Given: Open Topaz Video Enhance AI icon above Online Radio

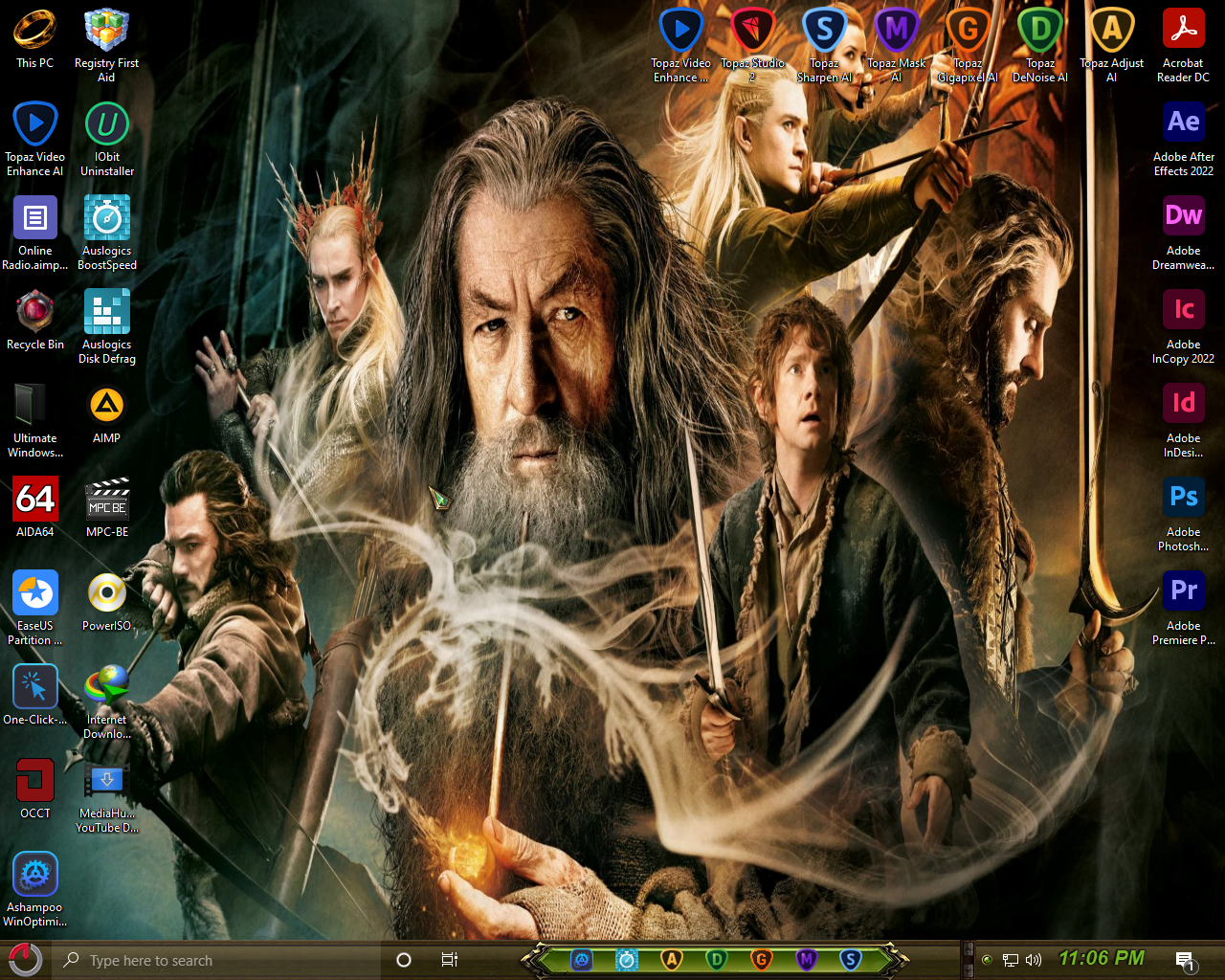Looking at the screenshot, I should pyautogui.click(x=34, y=139).
